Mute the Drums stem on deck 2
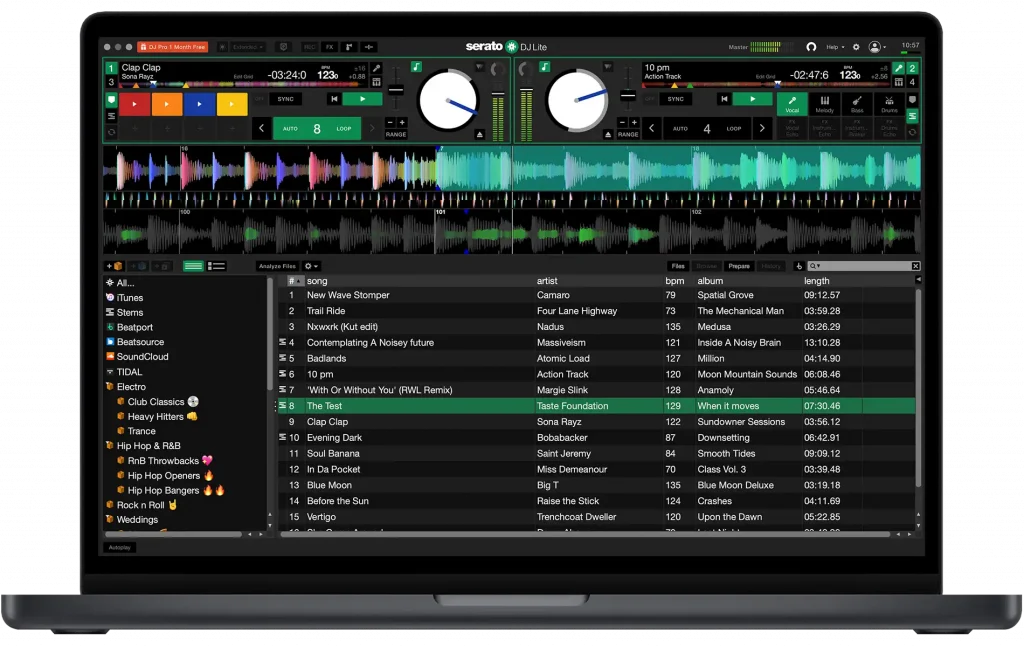The image size is (1024, 647). [x=890, y=104]
